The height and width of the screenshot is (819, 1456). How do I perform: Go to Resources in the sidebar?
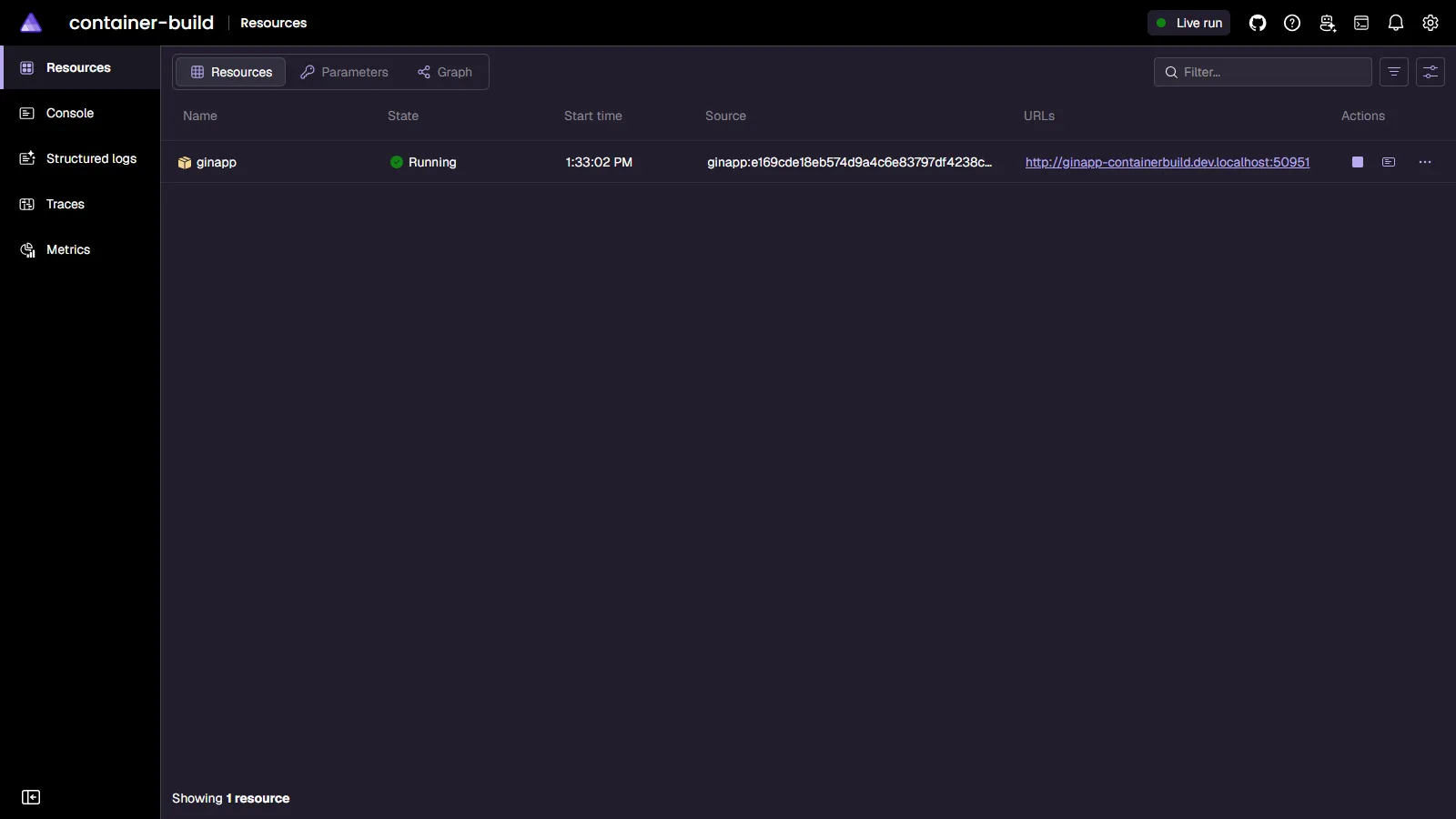tap(80, 67)
